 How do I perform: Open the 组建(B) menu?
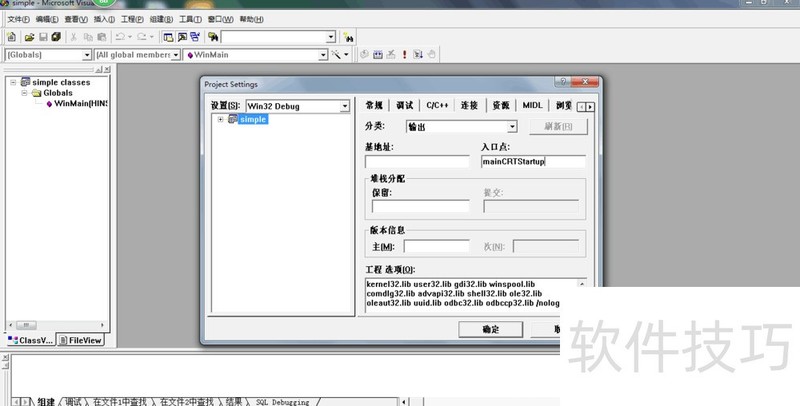pos(161,19)
